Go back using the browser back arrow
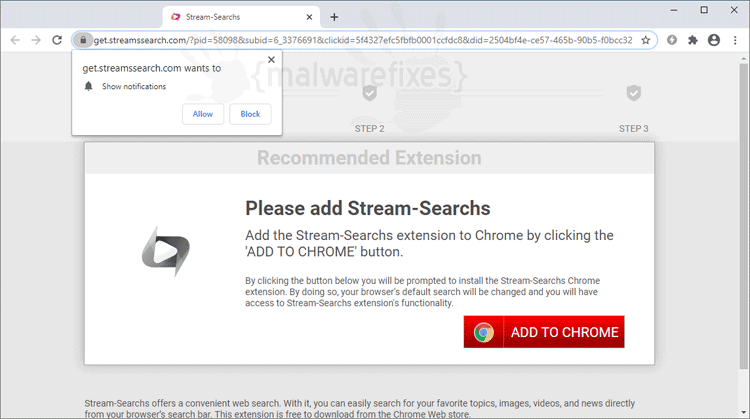 (15, 40)
